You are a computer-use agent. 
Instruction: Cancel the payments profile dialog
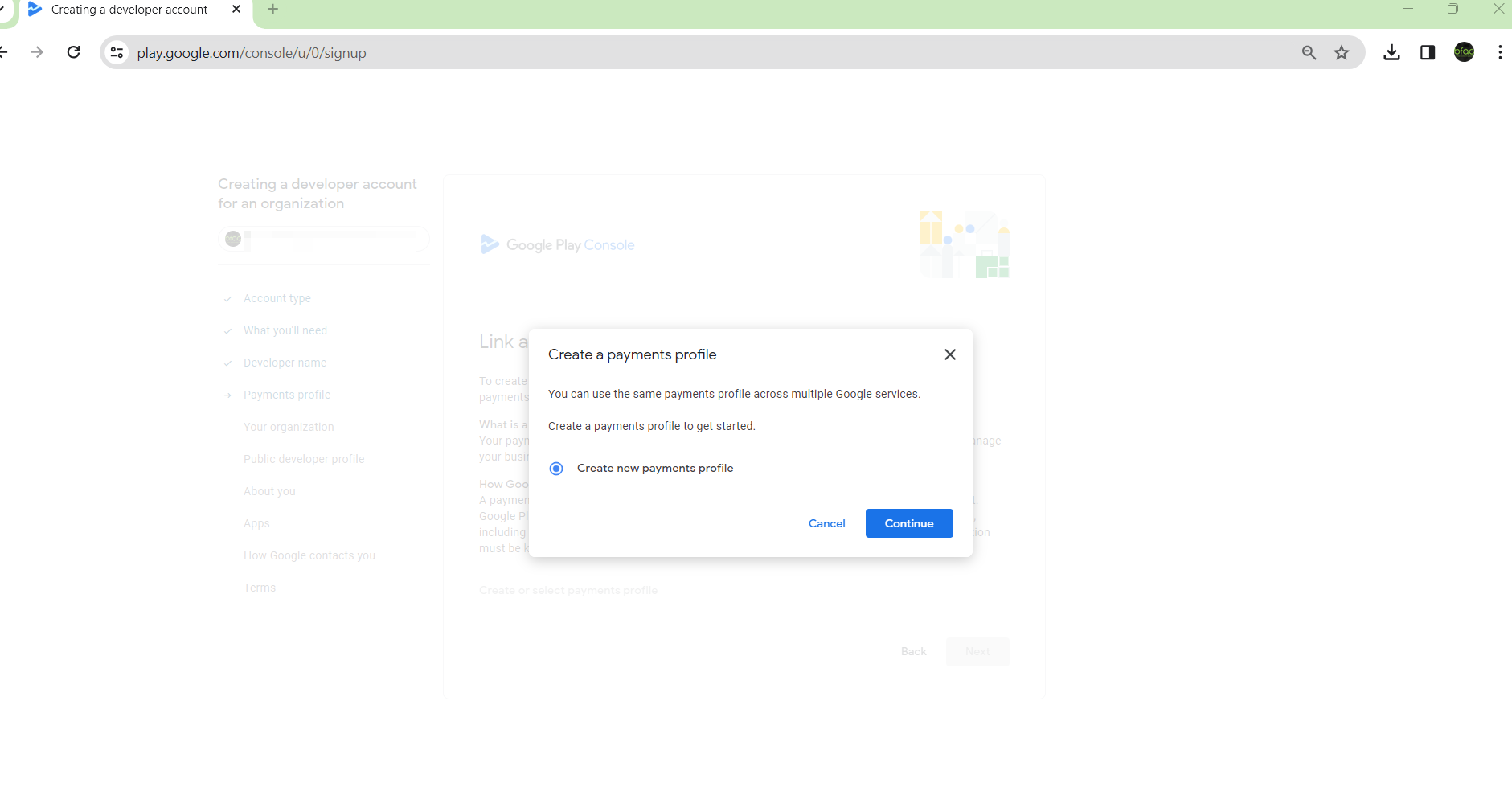coord(826,523)
